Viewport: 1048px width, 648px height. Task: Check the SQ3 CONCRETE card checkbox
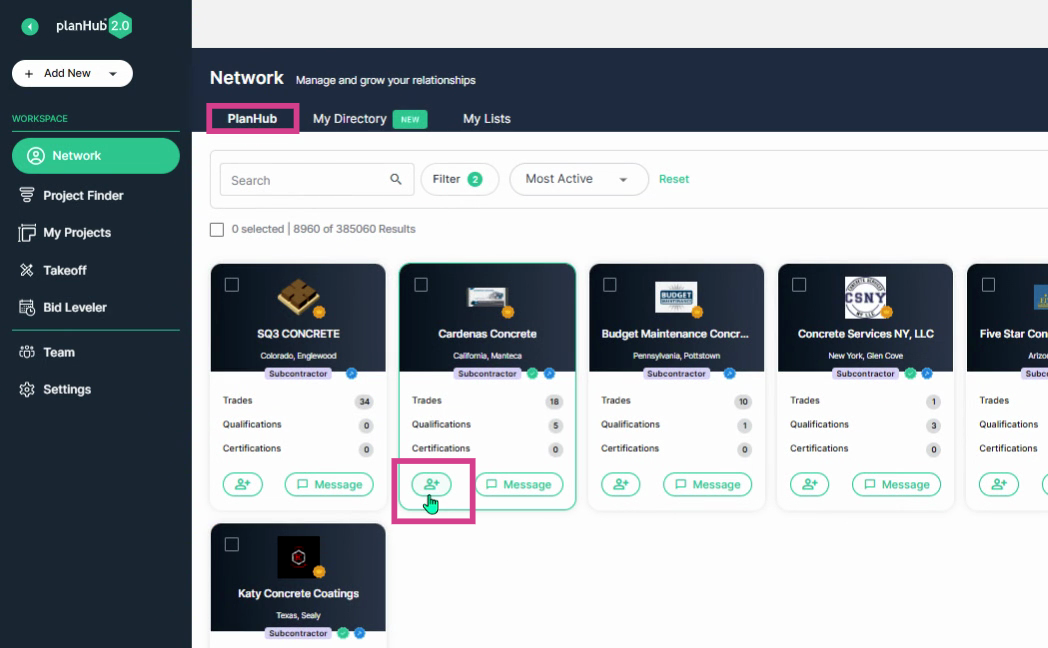(x=232, y=285)
